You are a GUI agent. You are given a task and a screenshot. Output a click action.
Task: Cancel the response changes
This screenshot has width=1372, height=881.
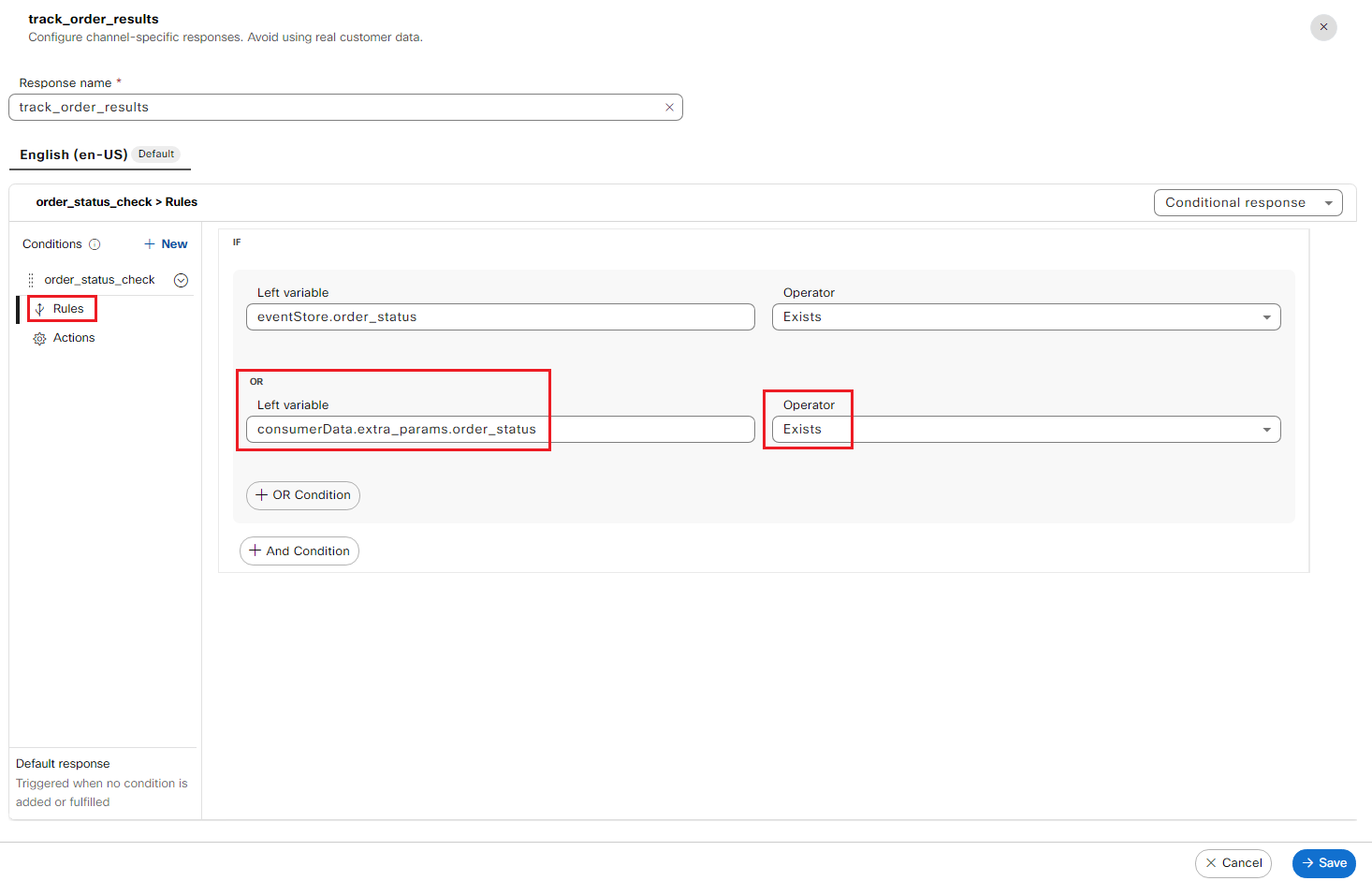tap(1233, 863)
